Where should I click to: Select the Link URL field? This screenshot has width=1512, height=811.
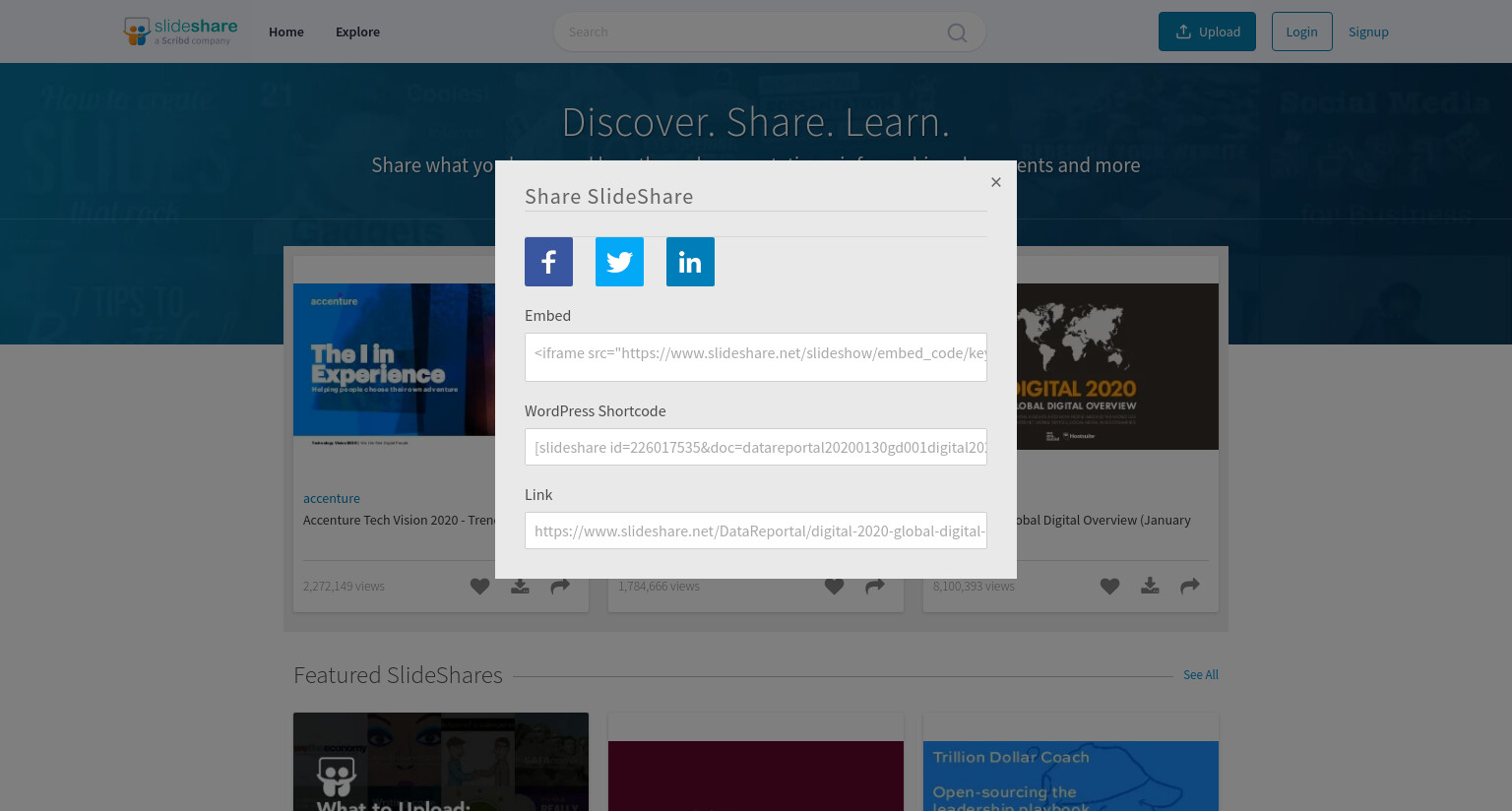756,530
